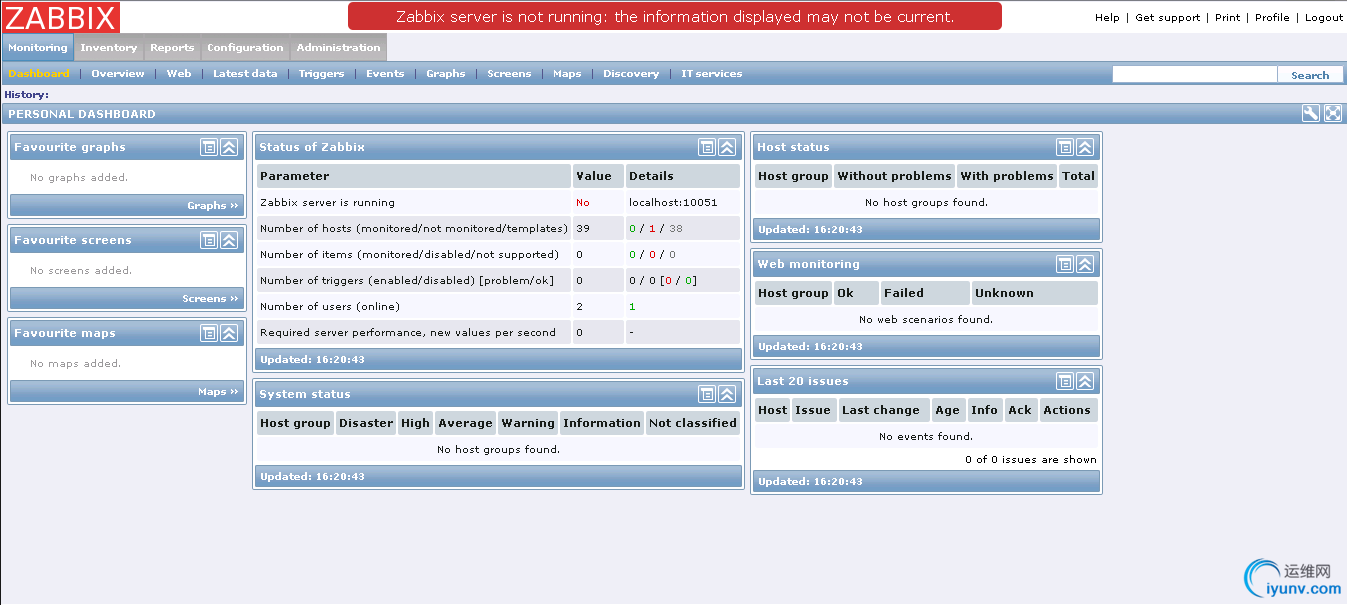Viewport: 1347px width, 605px height.
Task: Click the Get support link
Action: click(1167, 18)
